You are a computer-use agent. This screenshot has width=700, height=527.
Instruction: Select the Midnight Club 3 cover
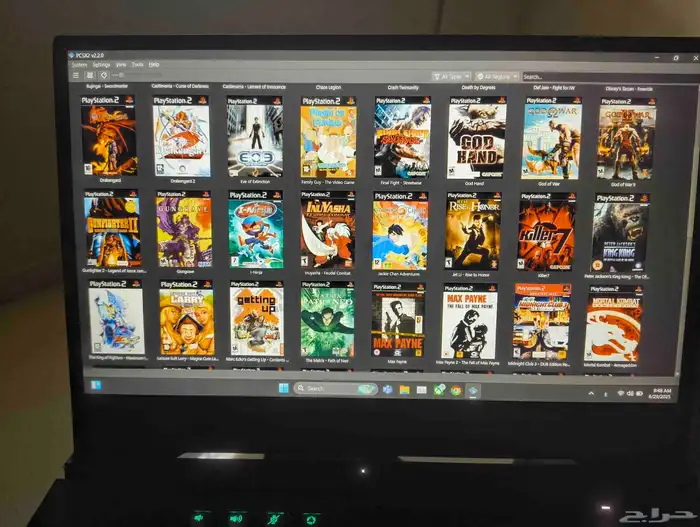click(542, 322)
